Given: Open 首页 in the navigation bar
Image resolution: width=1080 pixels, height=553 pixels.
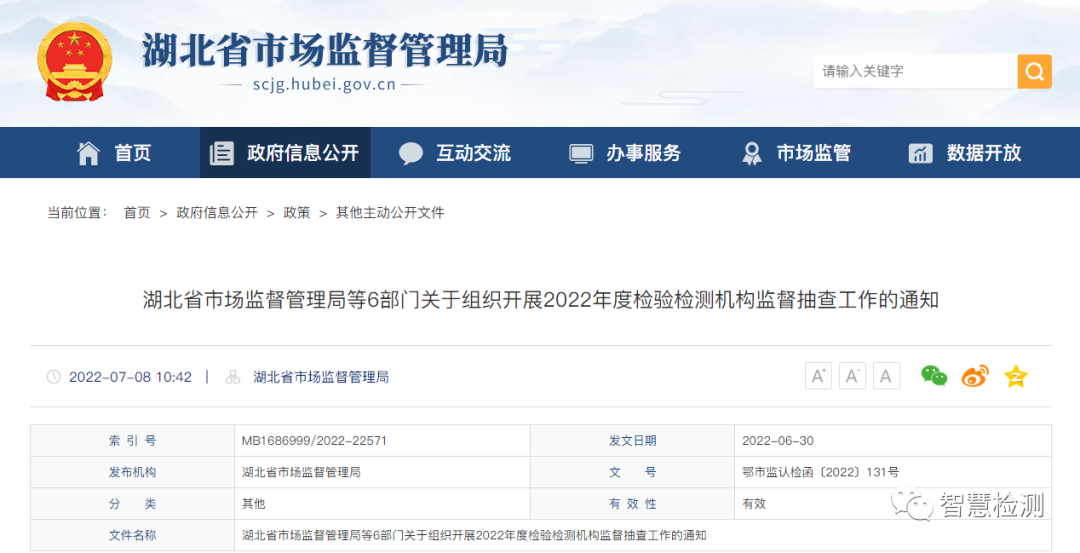Looking at the screenshot, I should [x=115, y=153].
